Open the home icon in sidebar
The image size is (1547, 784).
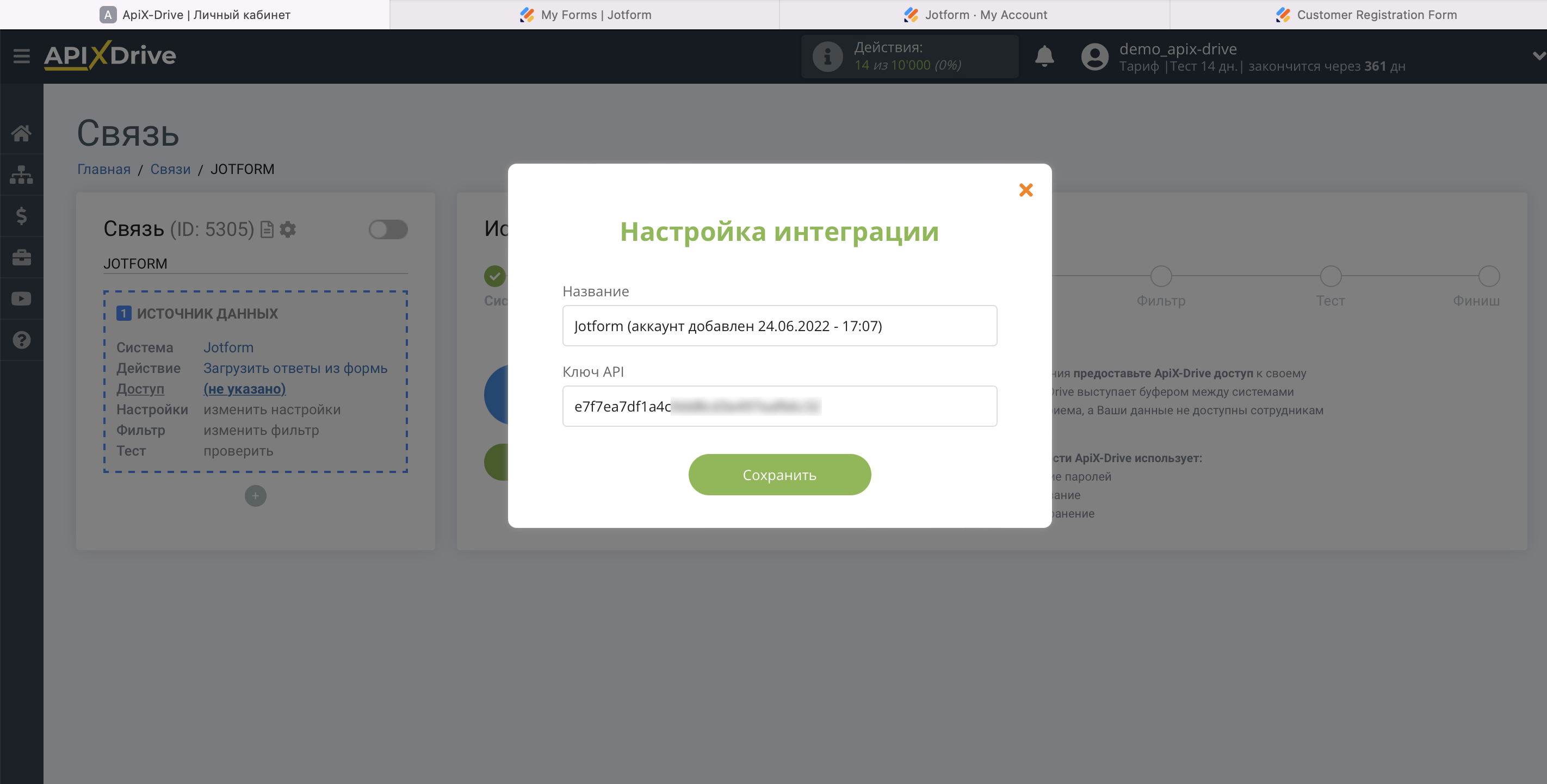(22, 133)
